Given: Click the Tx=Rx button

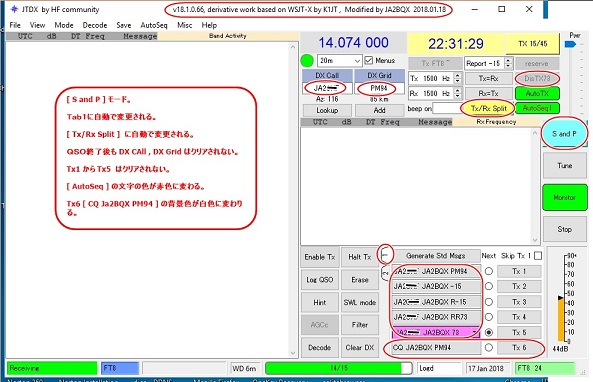Looking at the screenshot, I should click(x=489, y=78).
